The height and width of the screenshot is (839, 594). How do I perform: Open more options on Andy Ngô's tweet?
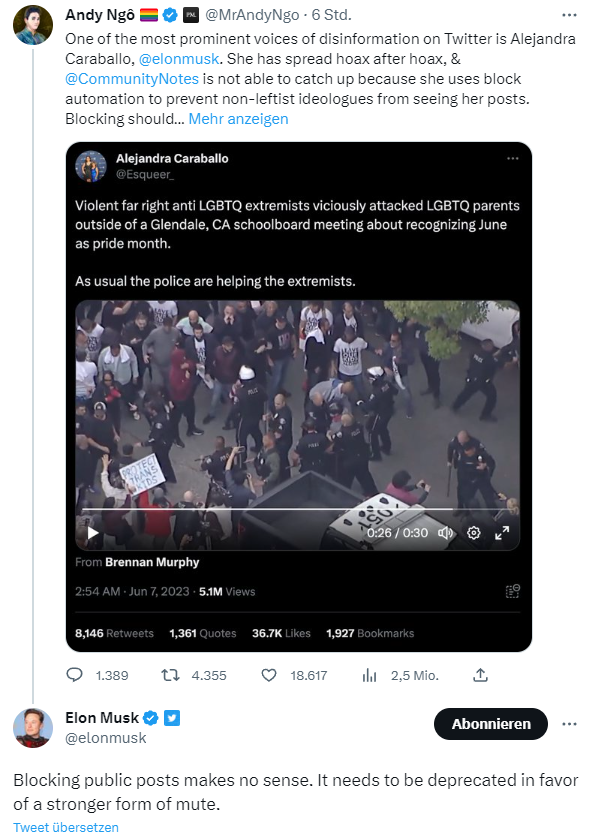(x=569, y=15)
